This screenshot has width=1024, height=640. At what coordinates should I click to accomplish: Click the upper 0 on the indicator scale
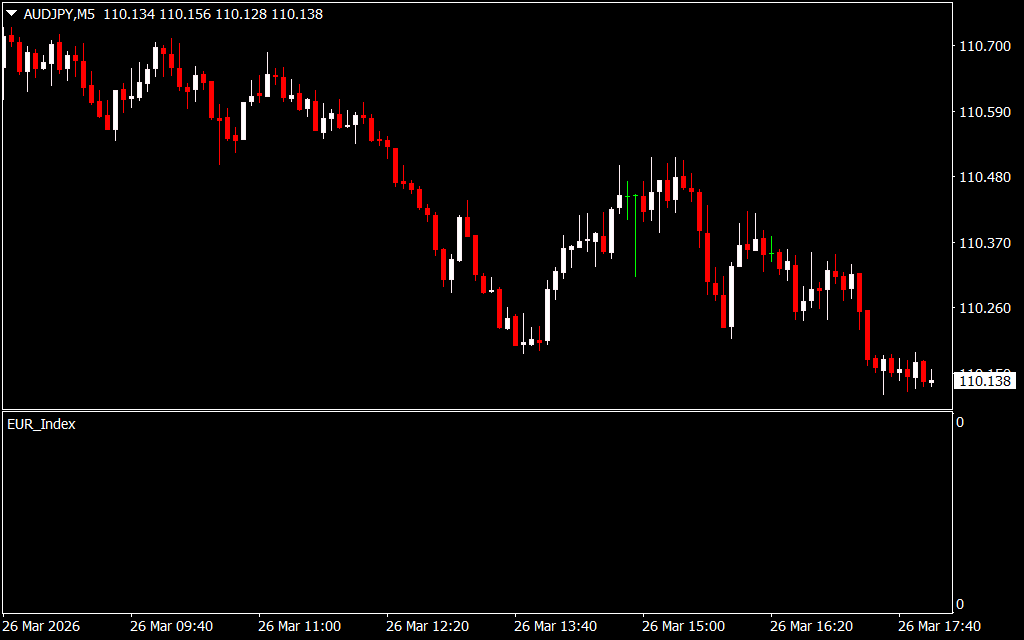pos(960,422)
